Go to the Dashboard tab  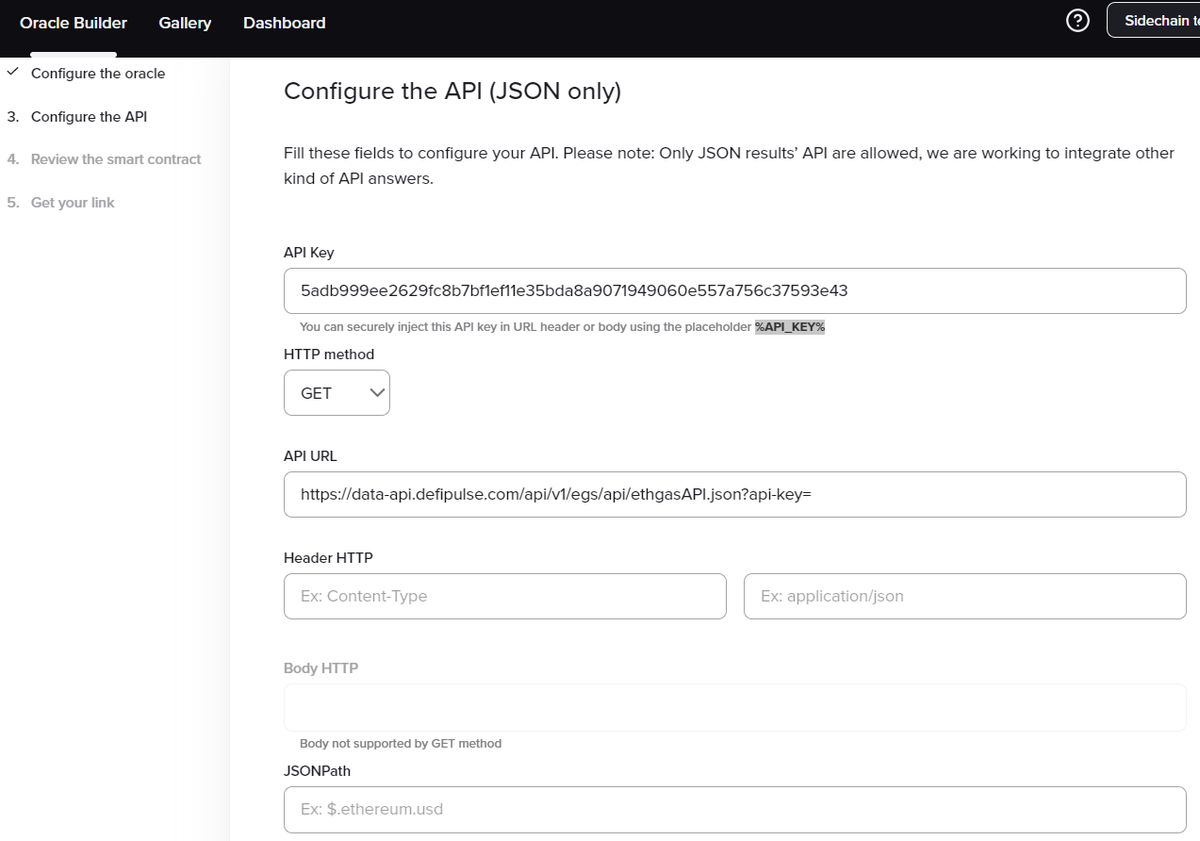[x=284, y=22]
